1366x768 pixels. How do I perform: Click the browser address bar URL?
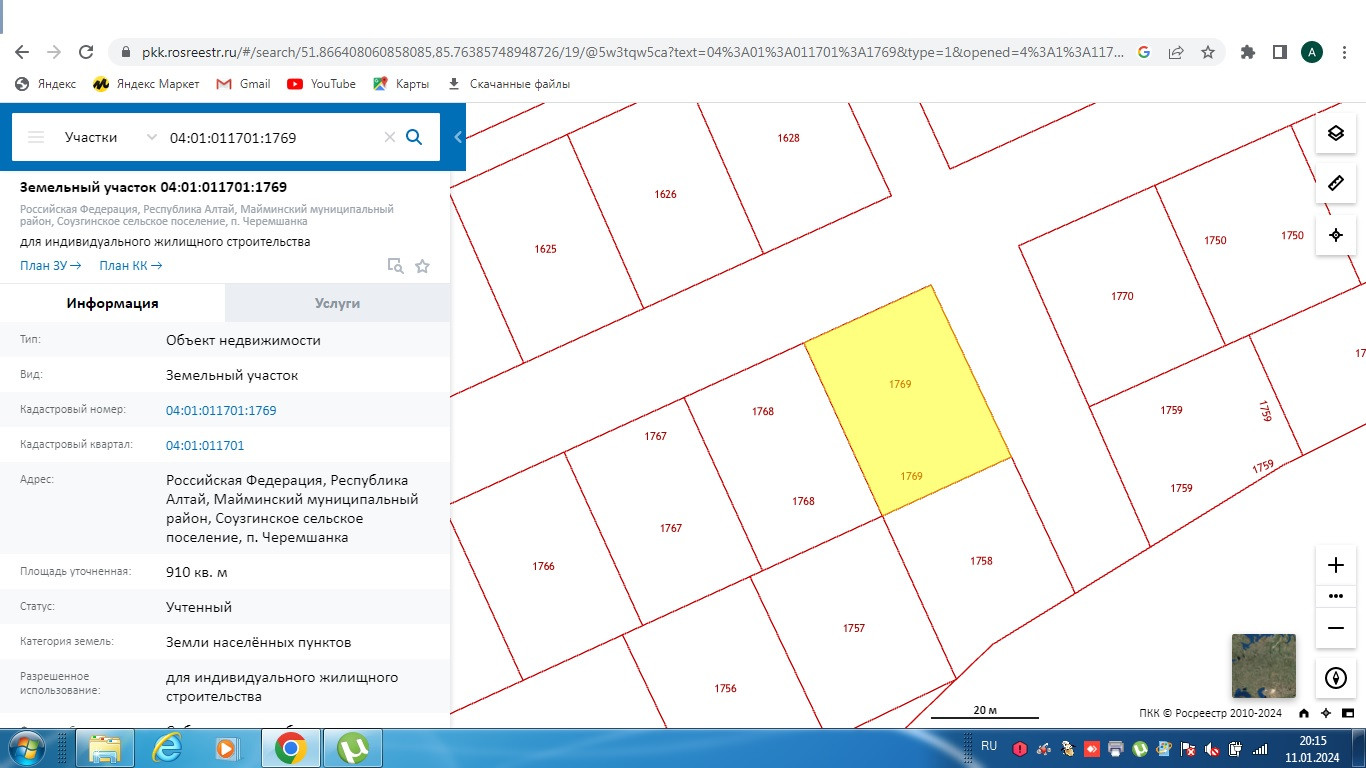point(630,52)
